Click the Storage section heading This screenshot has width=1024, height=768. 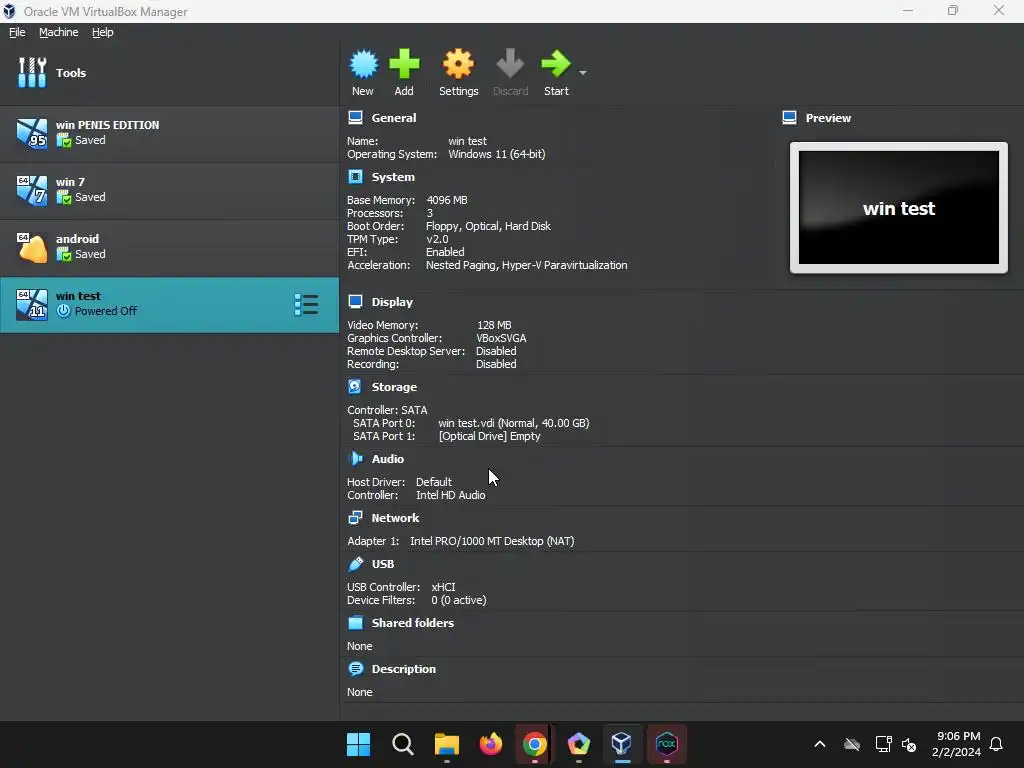(394, 387)
